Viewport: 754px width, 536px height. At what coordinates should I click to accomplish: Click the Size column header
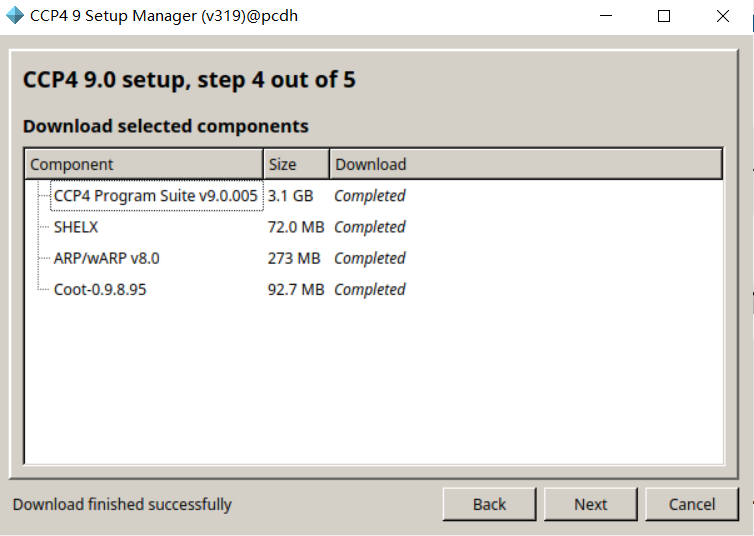pos(296,164)
